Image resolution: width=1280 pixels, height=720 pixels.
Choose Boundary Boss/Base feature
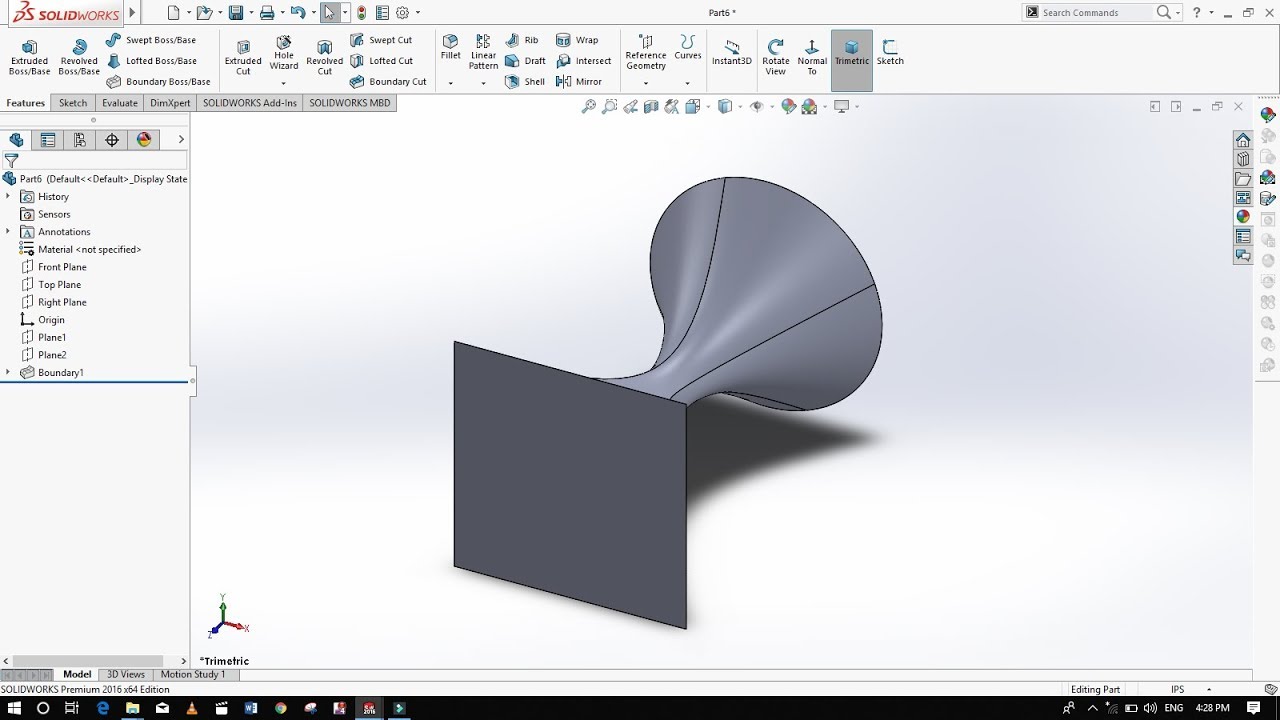(x=158, y=82)
